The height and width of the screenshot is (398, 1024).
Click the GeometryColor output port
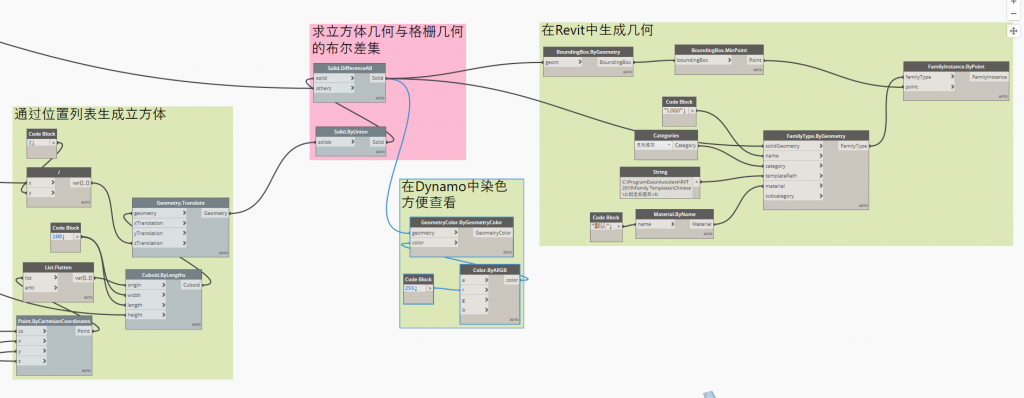click(x=493, y=233)
